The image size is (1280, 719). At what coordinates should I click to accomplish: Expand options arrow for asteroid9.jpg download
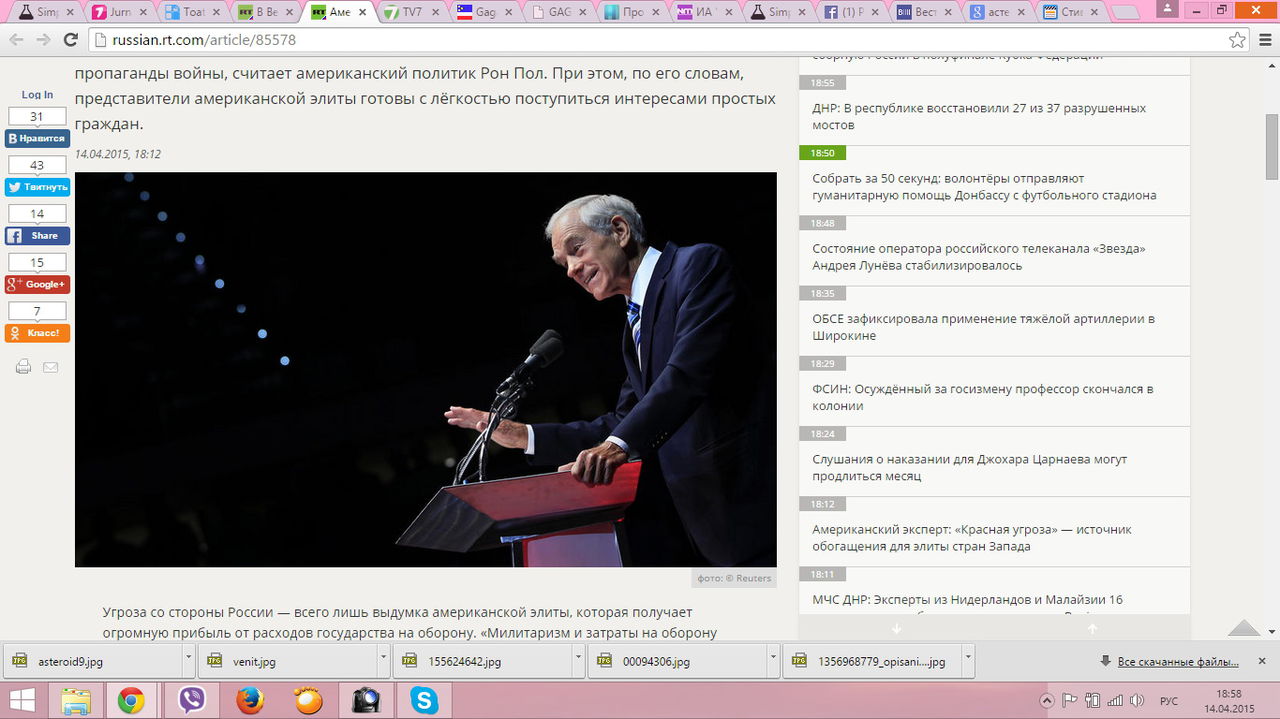[189, 661]
